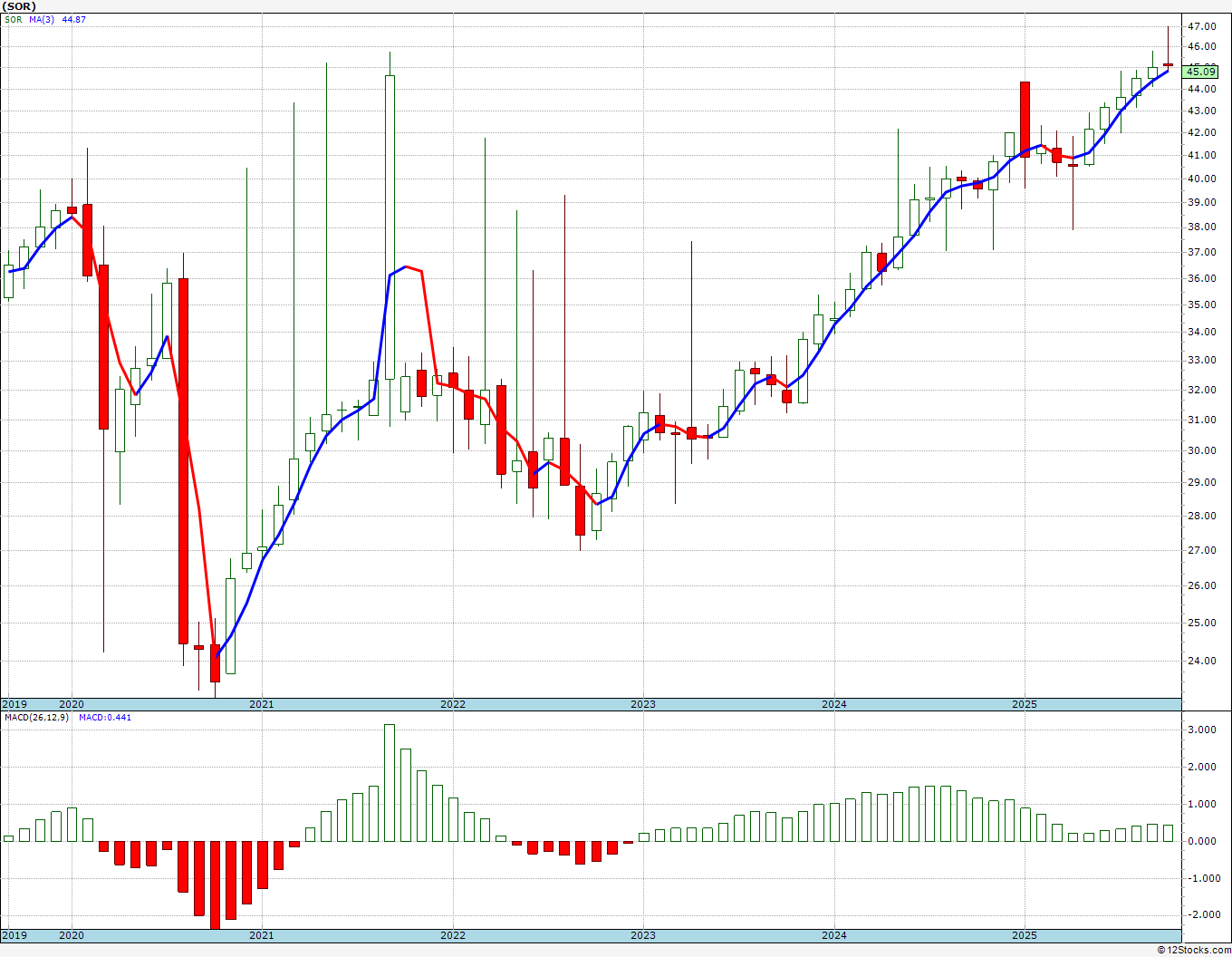This screenshot has width=1232, height=957.
Task: Click 2025 on the price chart time axis
Action: point(1025,704)
